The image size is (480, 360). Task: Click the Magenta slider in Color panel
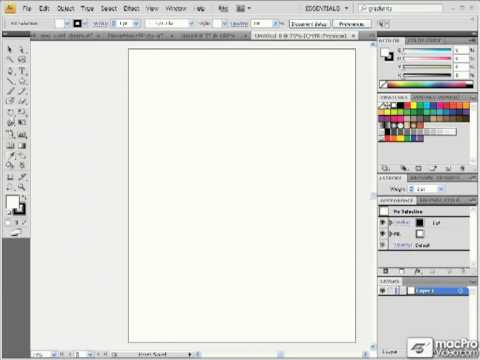coord(427,59)
